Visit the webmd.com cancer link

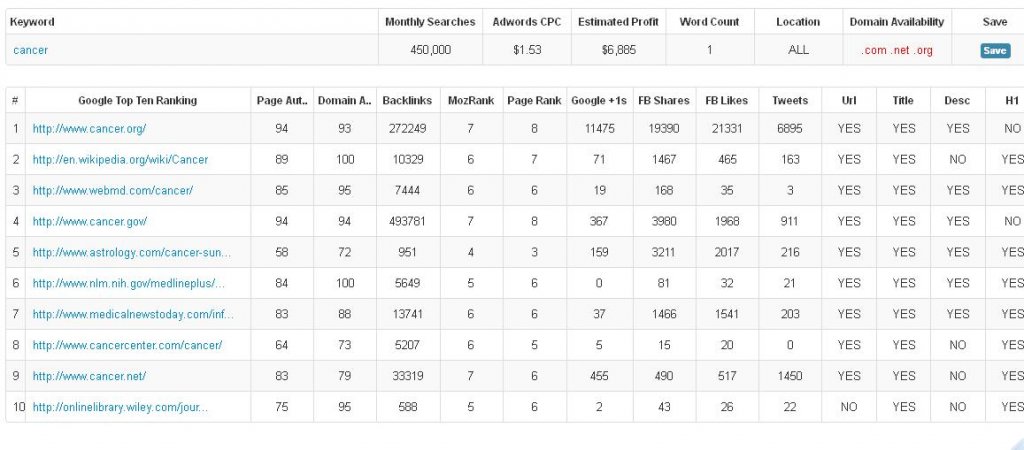[113, 191]
